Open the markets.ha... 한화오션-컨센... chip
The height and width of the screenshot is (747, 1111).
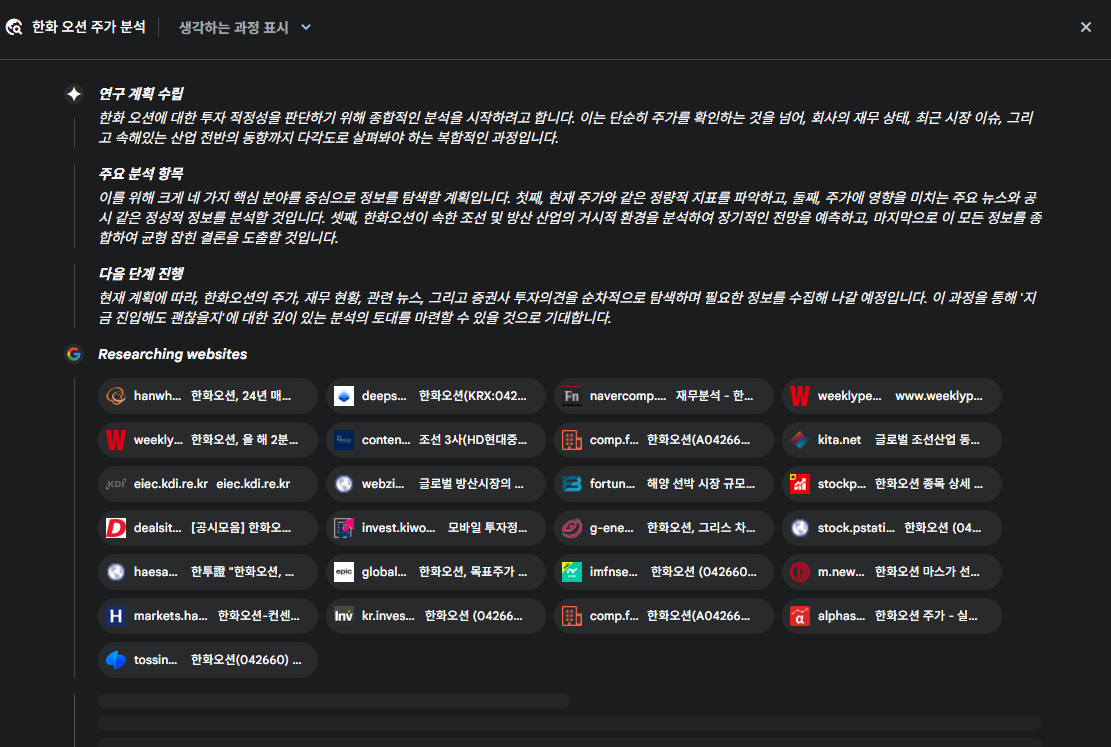(x=208, y=615)
